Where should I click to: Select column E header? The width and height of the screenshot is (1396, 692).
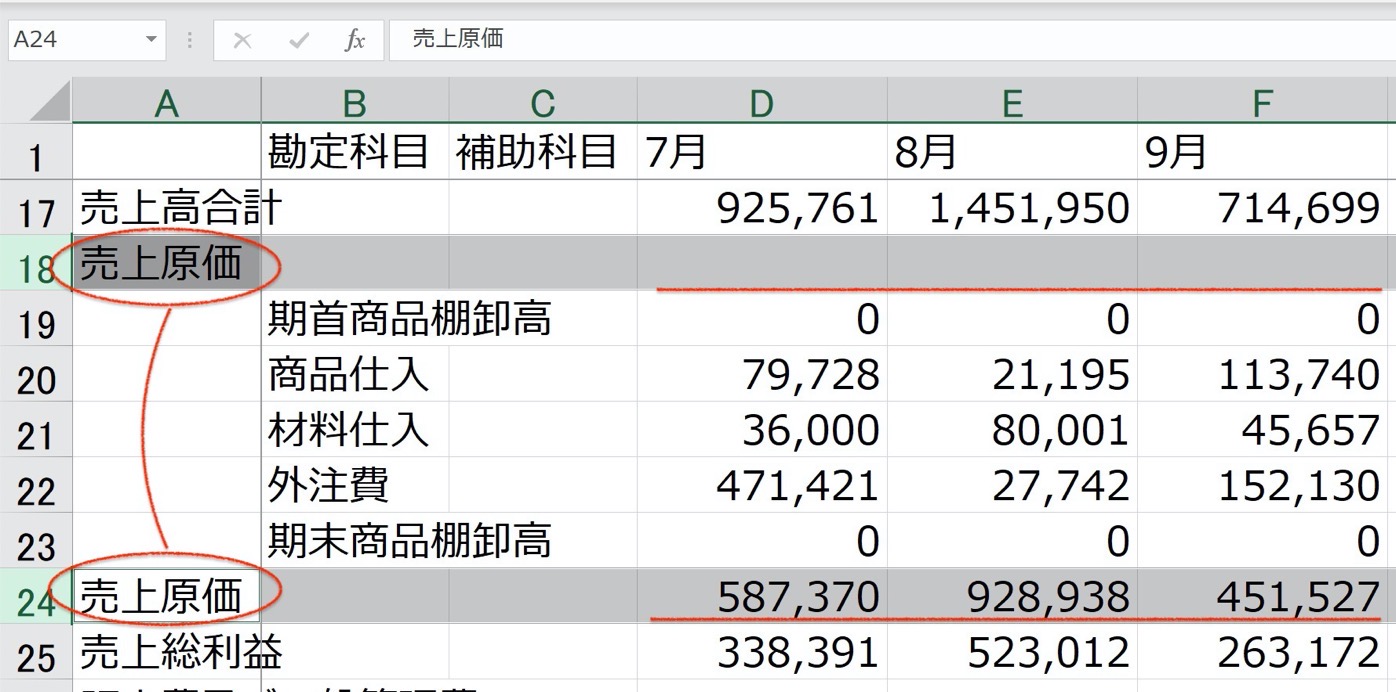[x=1012, y=101]
